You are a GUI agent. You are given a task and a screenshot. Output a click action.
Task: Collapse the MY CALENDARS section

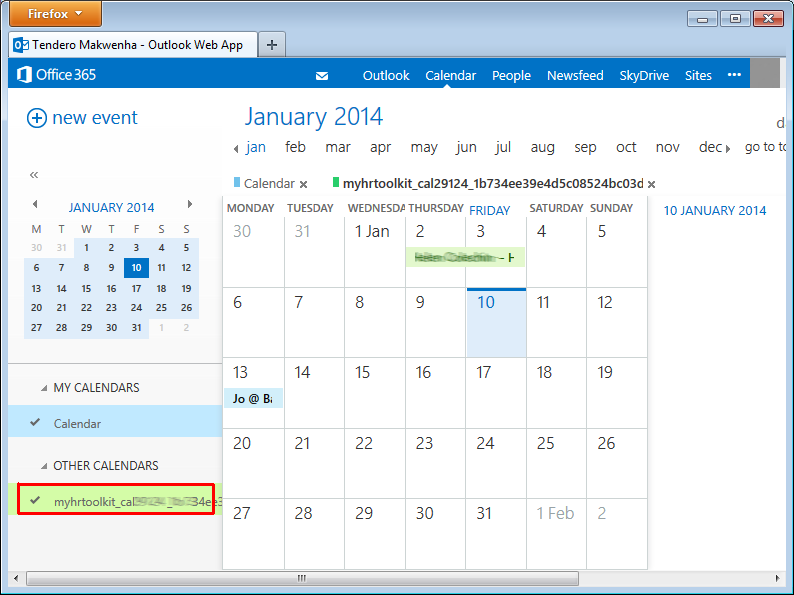pos(44,388)
